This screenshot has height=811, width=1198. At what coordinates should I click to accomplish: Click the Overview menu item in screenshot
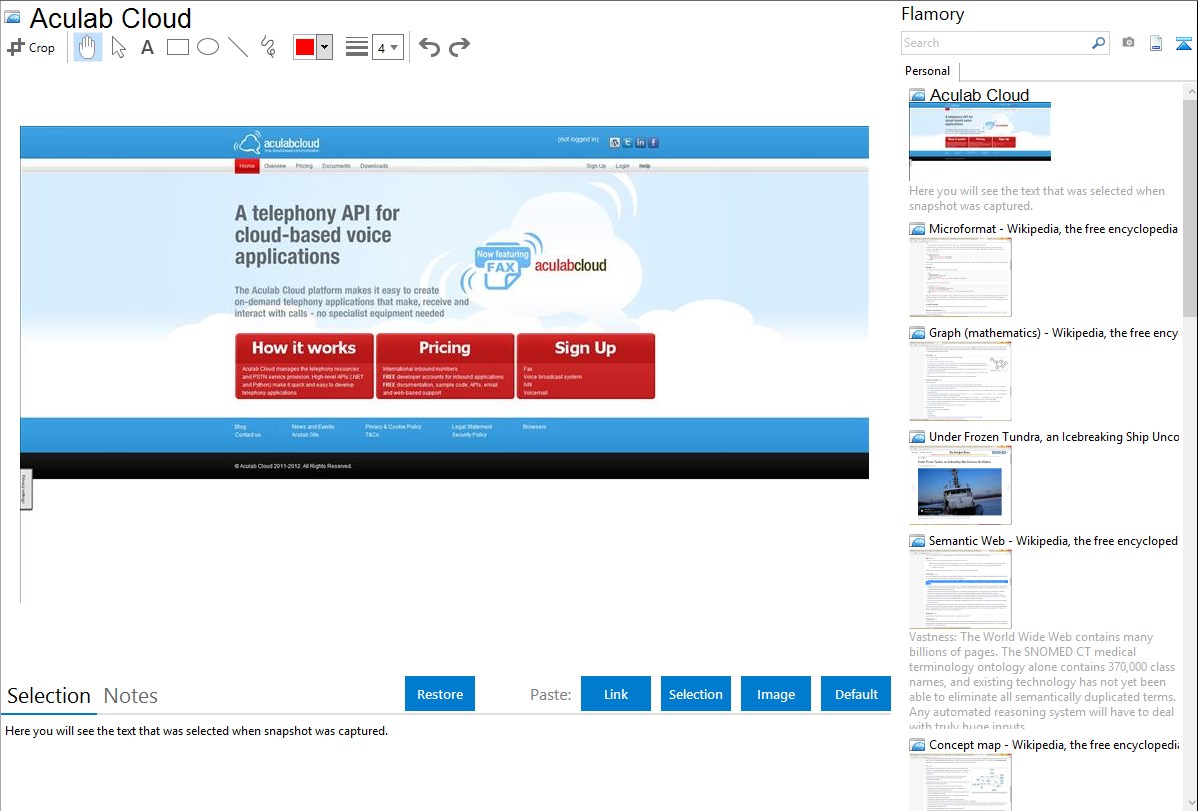pyautogui.click(x=275, y=166)
